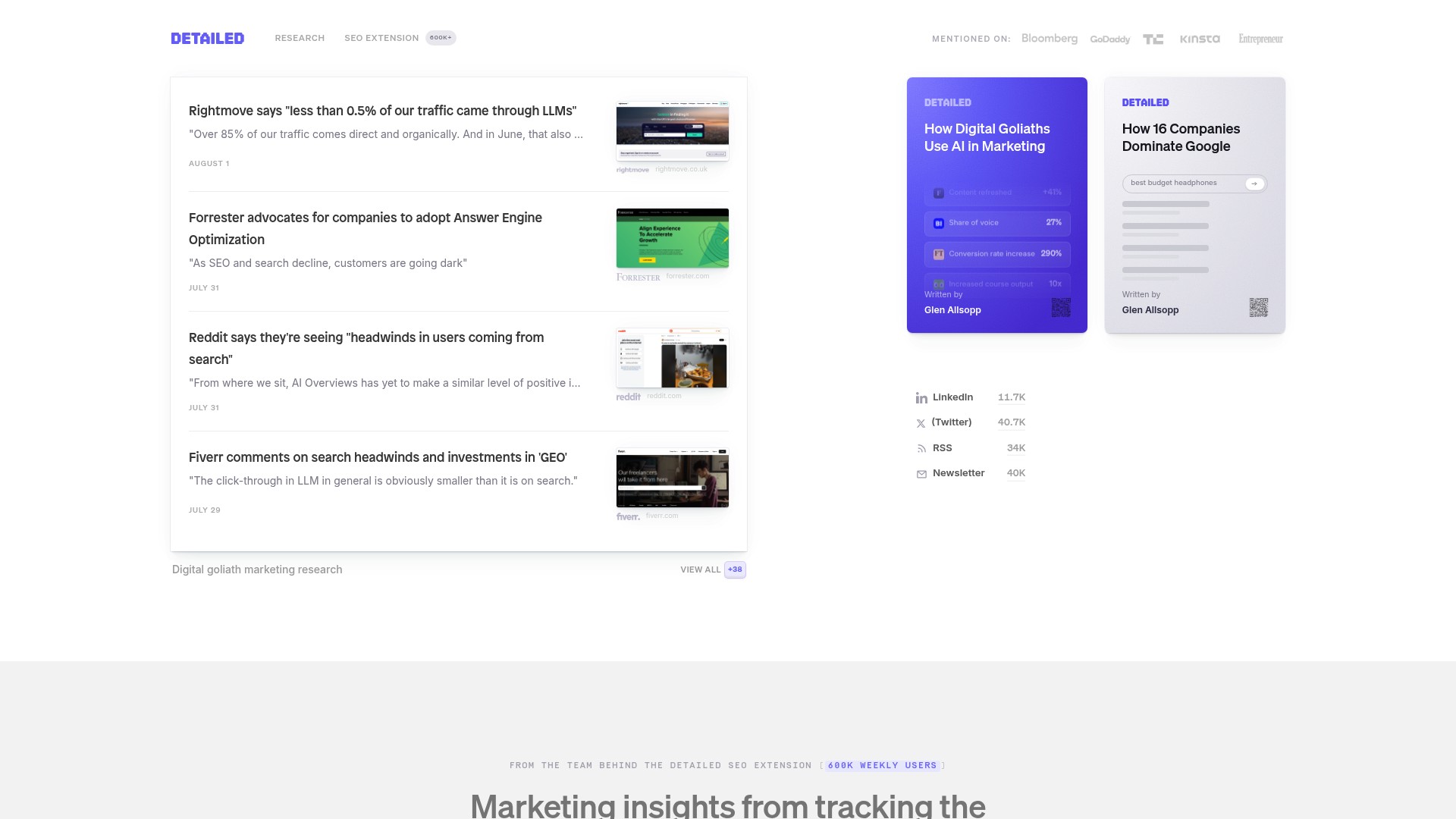Viewport: 1456px width, 819px height.
Task: Click the 40K Newsletter subscriber count
Action: pyautogui.click(x=1016, y=473)
